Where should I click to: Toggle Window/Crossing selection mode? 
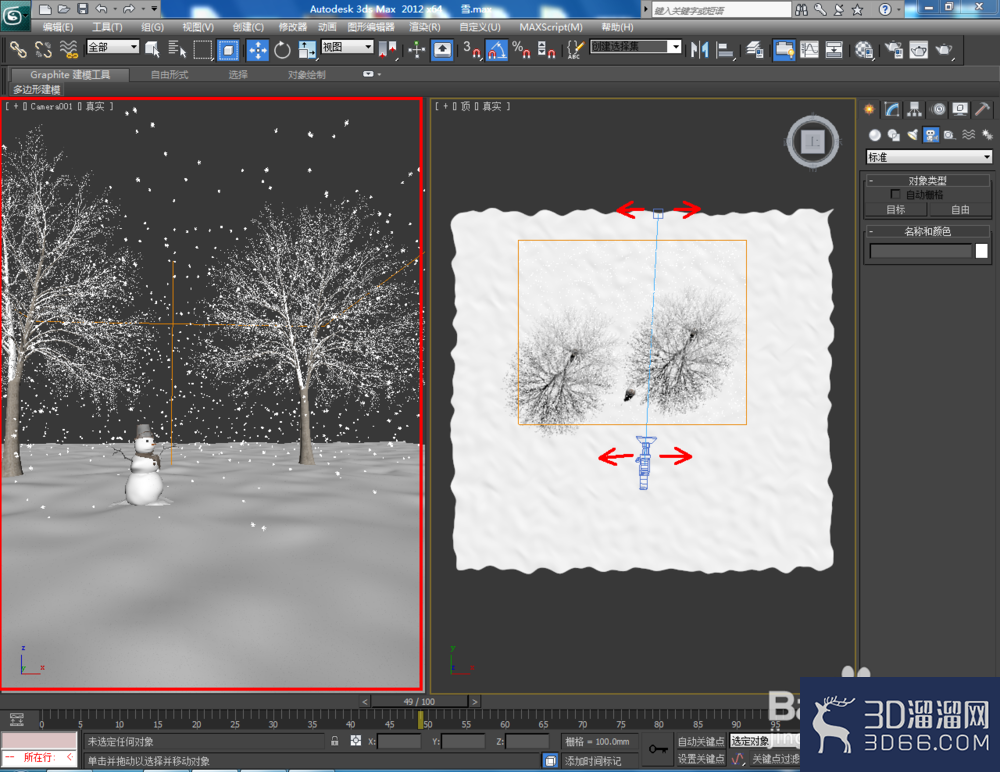[x=228, y=49]
